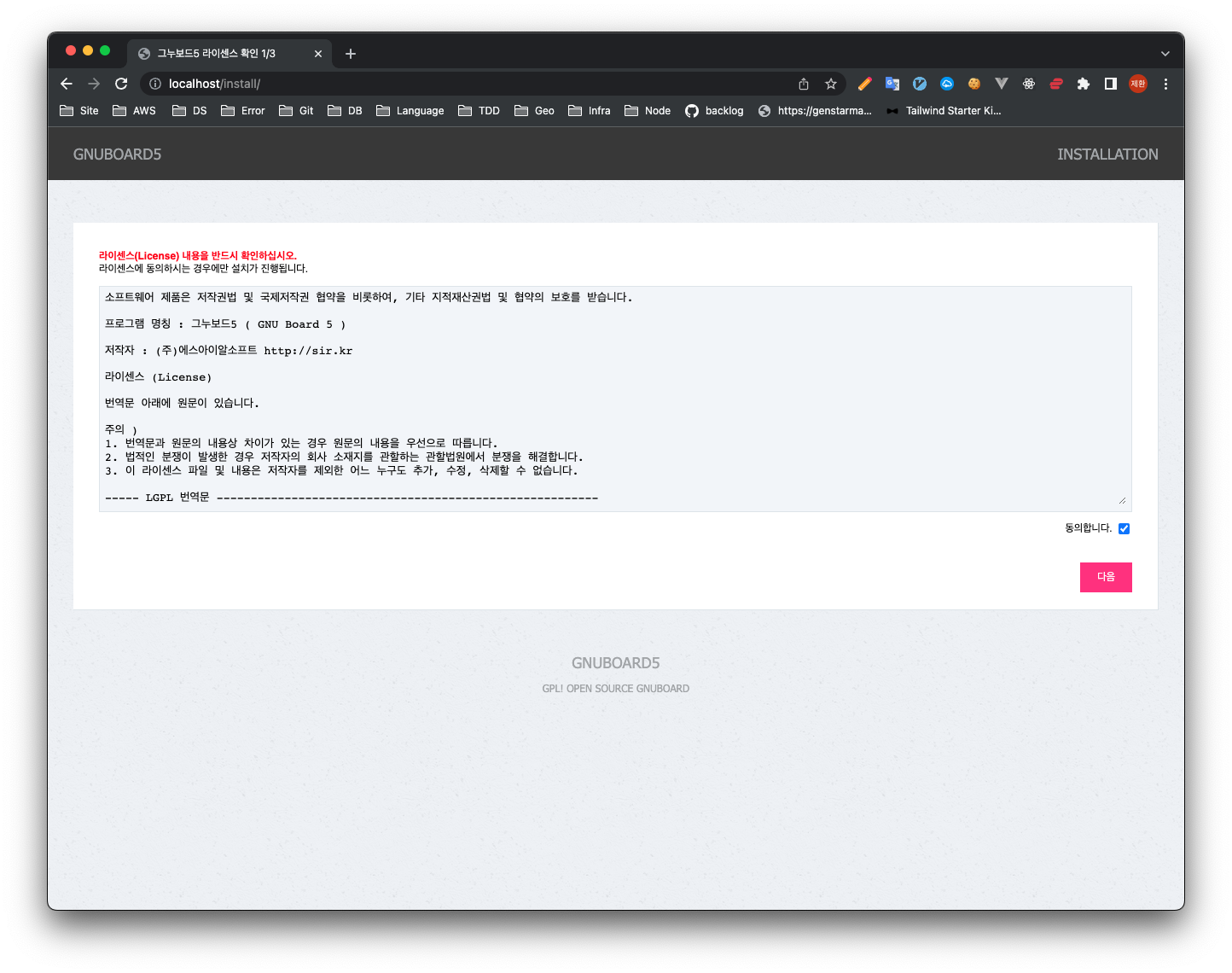Click the INSTALLATION header text

[1107, 154]
